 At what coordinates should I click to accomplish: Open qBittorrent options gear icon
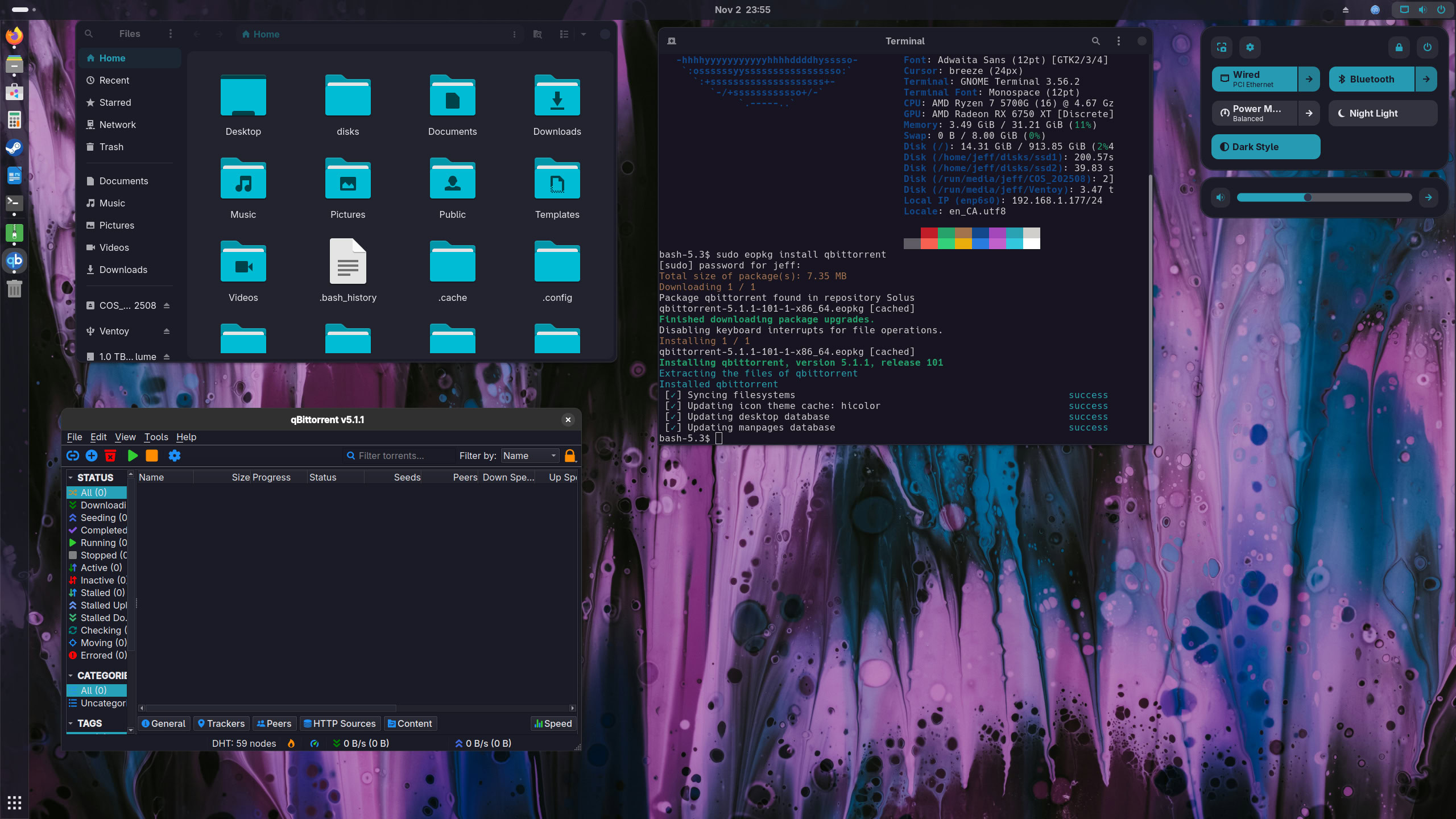pyautogui.click(x=175, y=456)
